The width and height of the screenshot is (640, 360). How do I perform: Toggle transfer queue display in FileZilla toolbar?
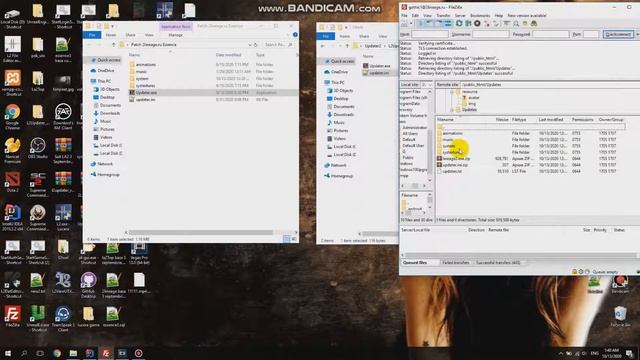point(449,23)
